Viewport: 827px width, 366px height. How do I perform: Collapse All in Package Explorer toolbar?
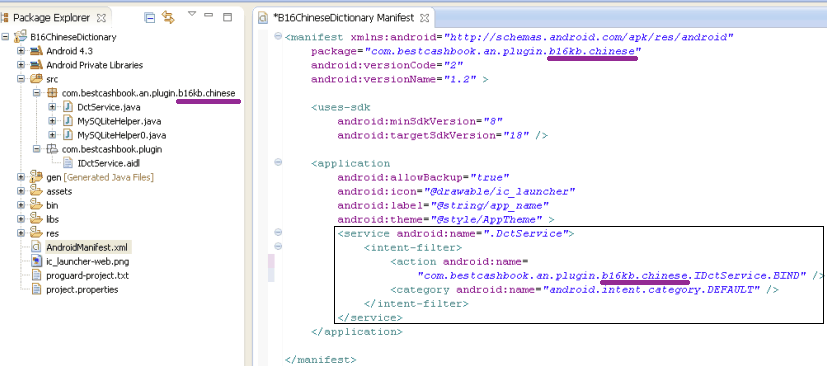pos(150,17)
